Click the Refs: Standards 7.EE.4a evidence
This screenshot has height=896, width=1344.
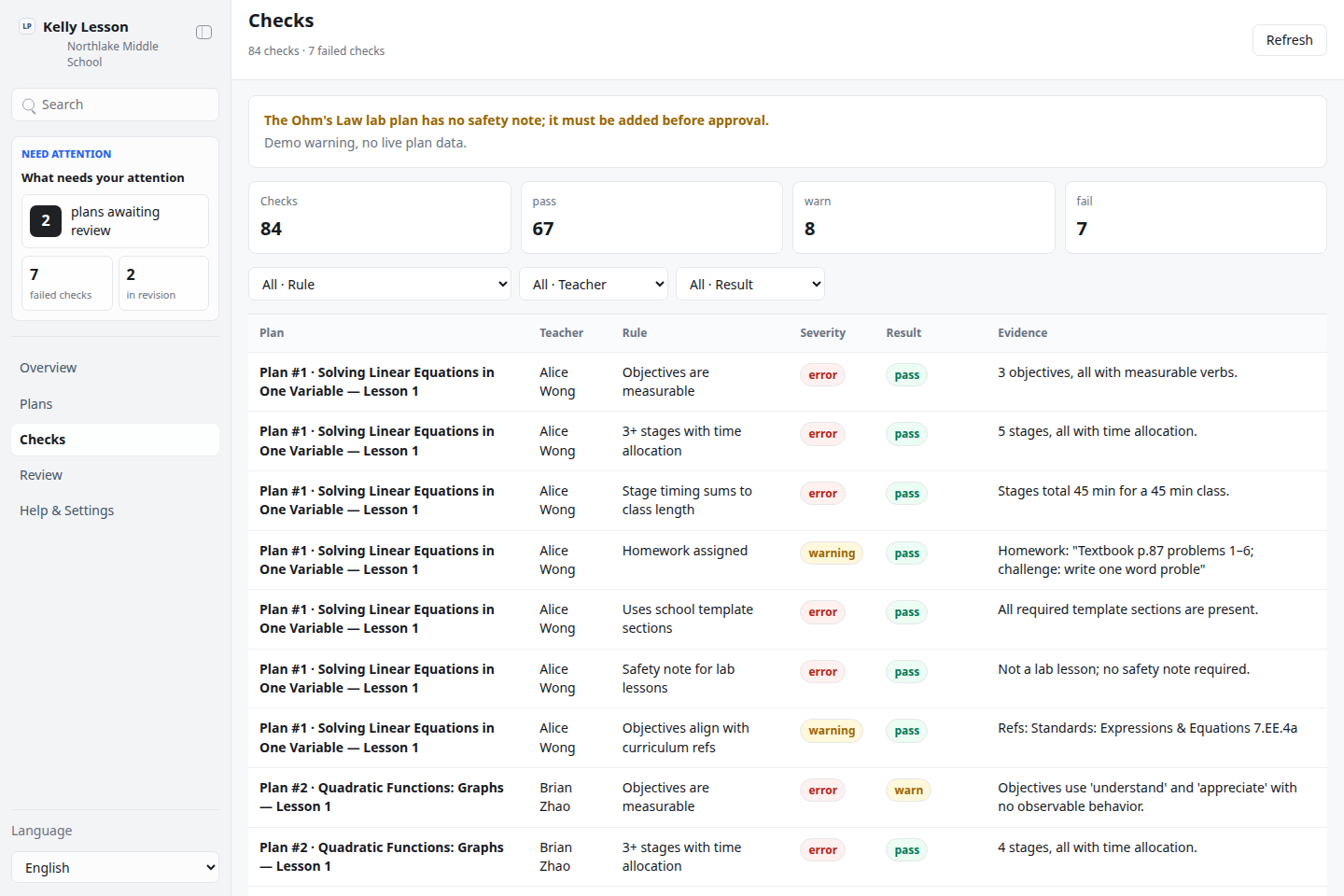(x=1147, y=728)
